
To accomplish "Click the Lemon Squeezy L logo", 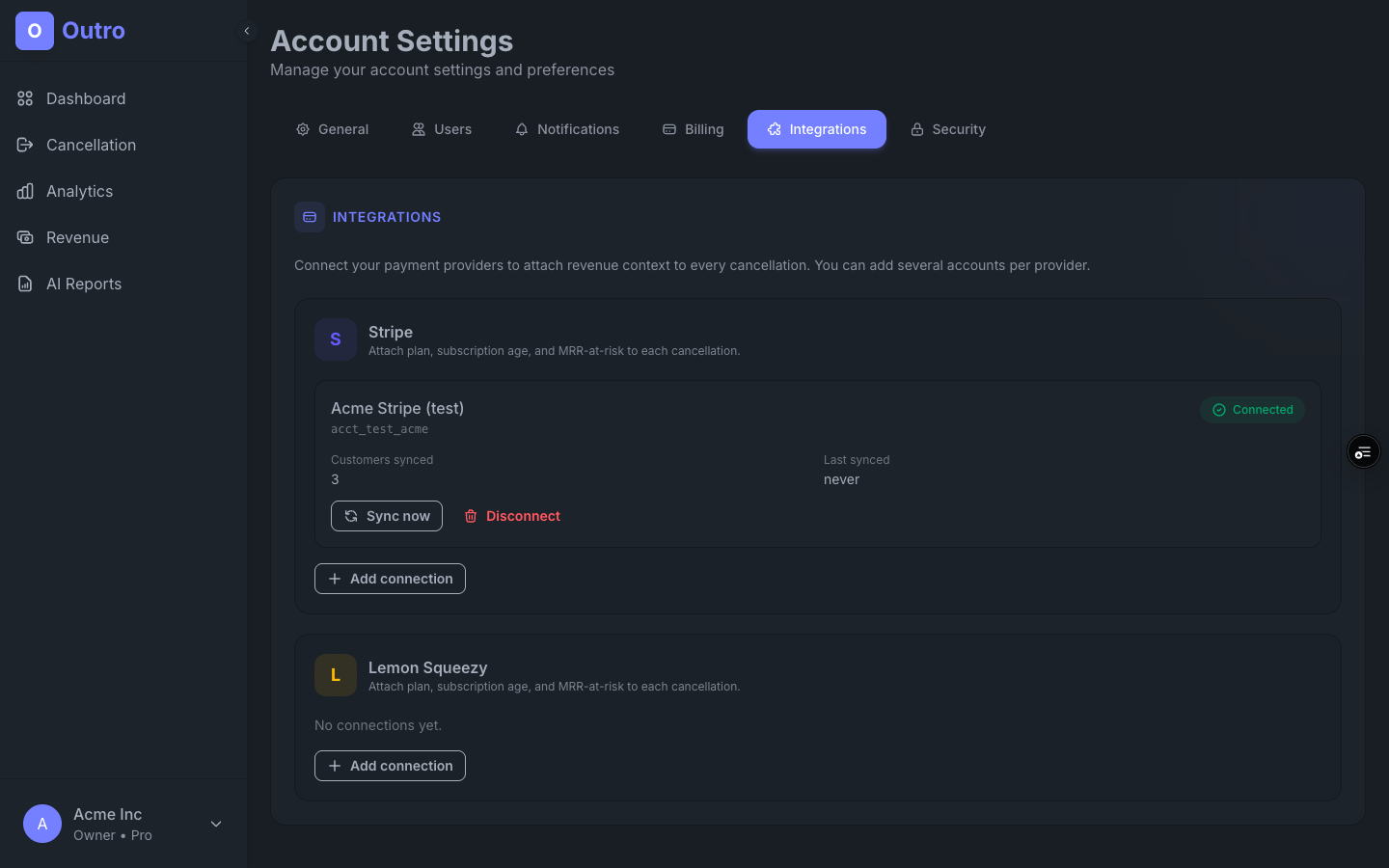I will click(336, 675).
